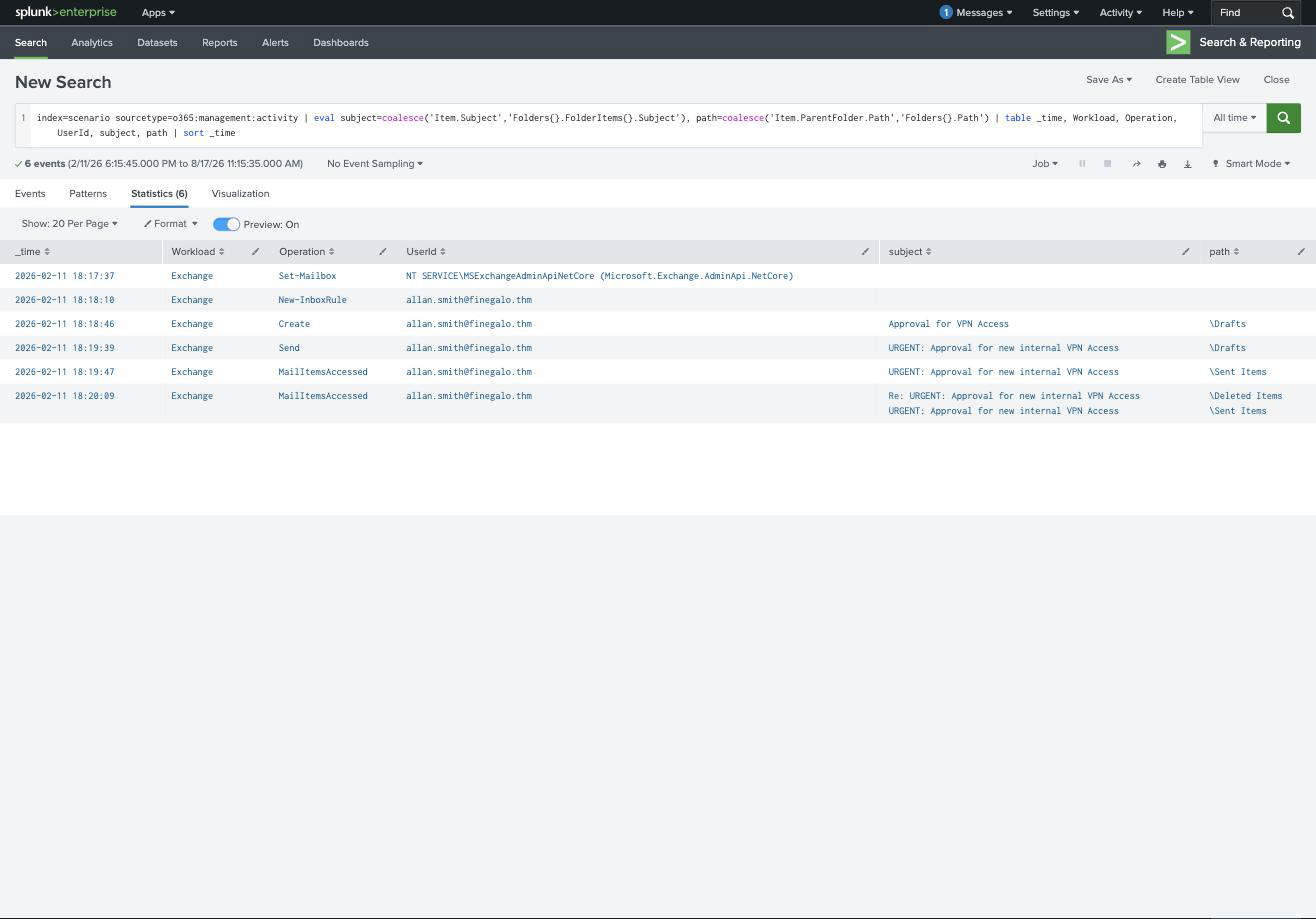
Task: Toggle the Preview switch off
Action: pyautogui.click(x=226, y=224)
